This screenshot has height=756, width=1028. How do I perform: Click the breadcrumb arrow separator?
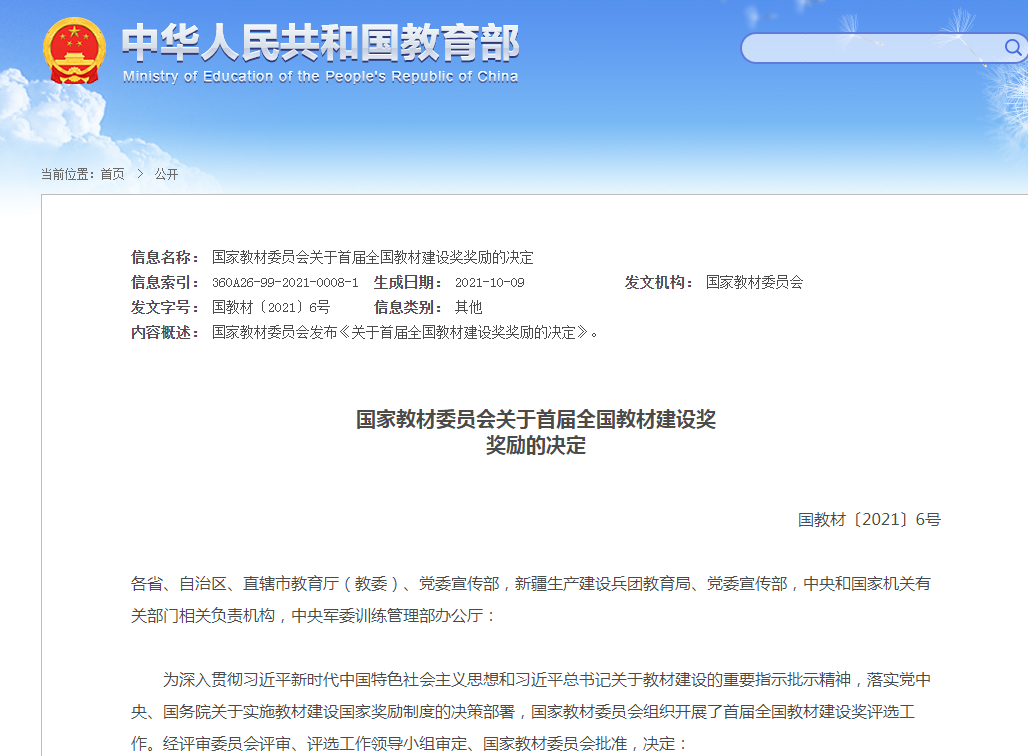140,174
